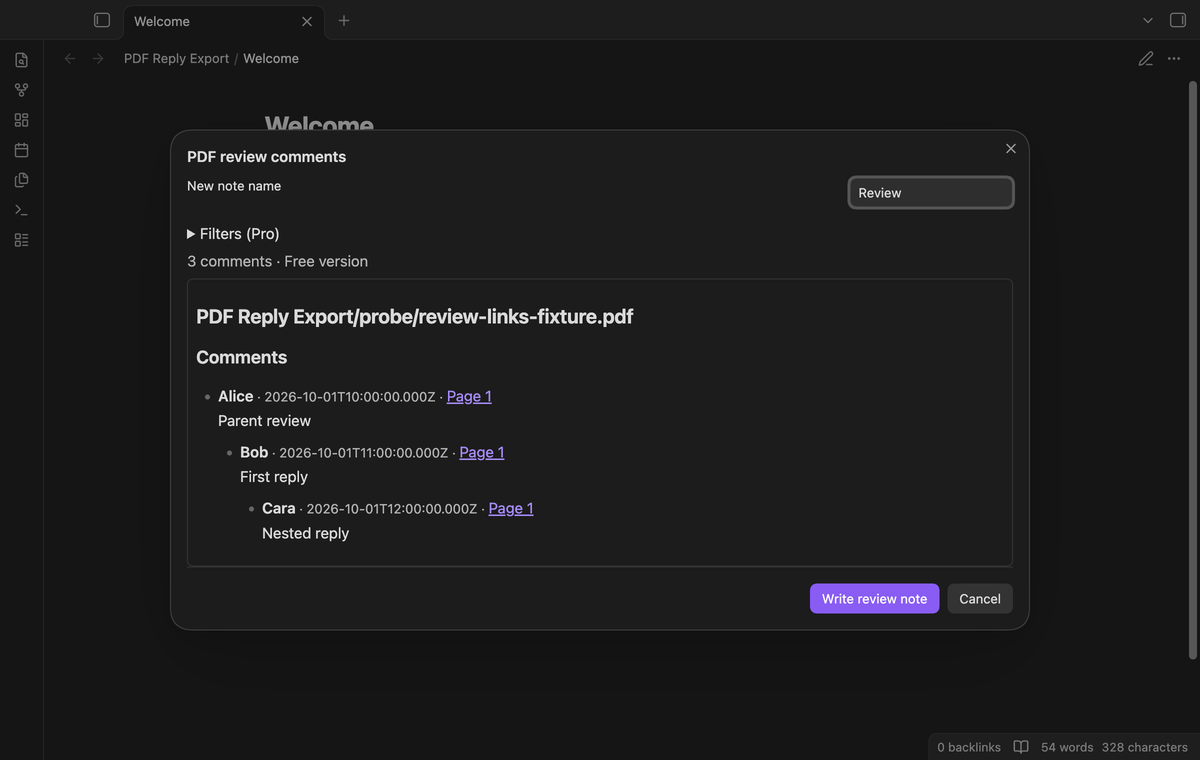Click the PDF Reply Export breadcrumb
1200x760 pixels.
(x=177, y=59)
